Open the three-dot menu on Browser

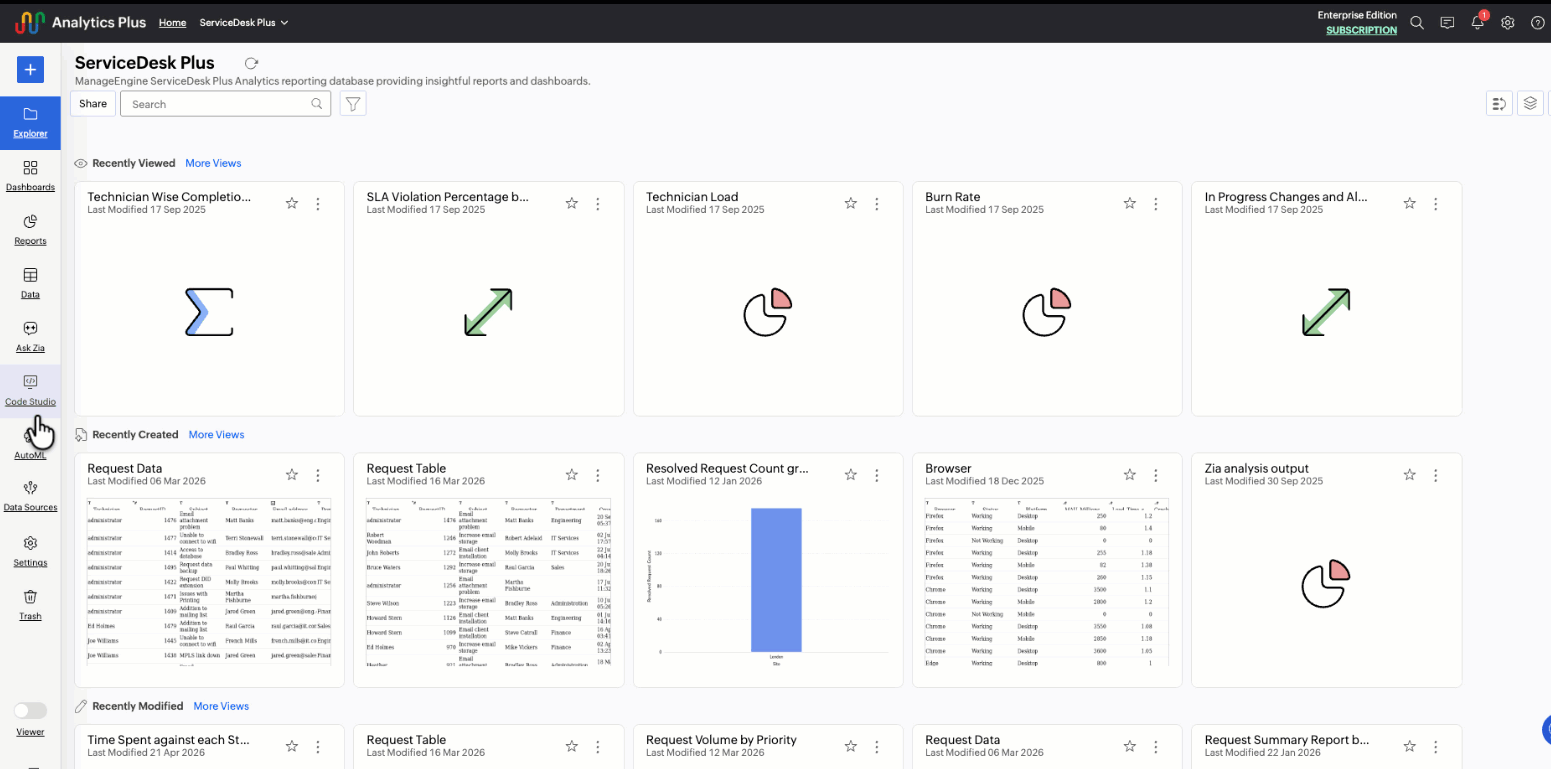1156,475
